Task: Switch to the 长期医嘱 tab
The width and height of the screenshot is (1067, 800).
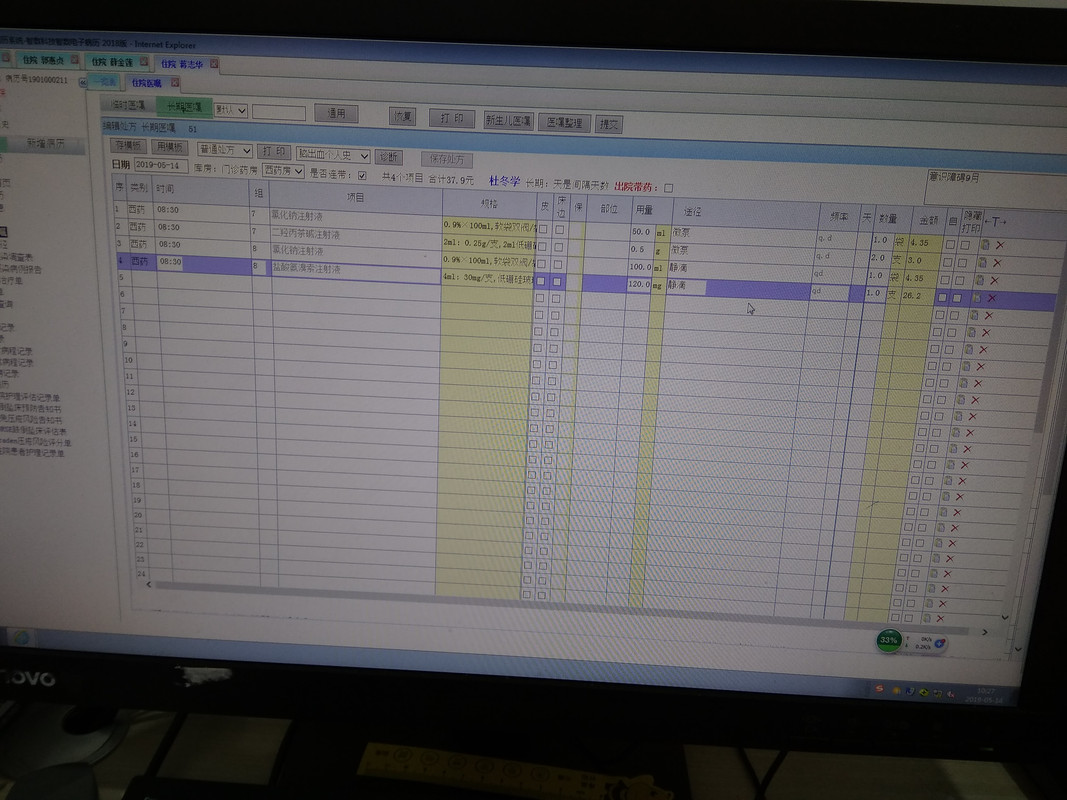Action: (184, 107)
